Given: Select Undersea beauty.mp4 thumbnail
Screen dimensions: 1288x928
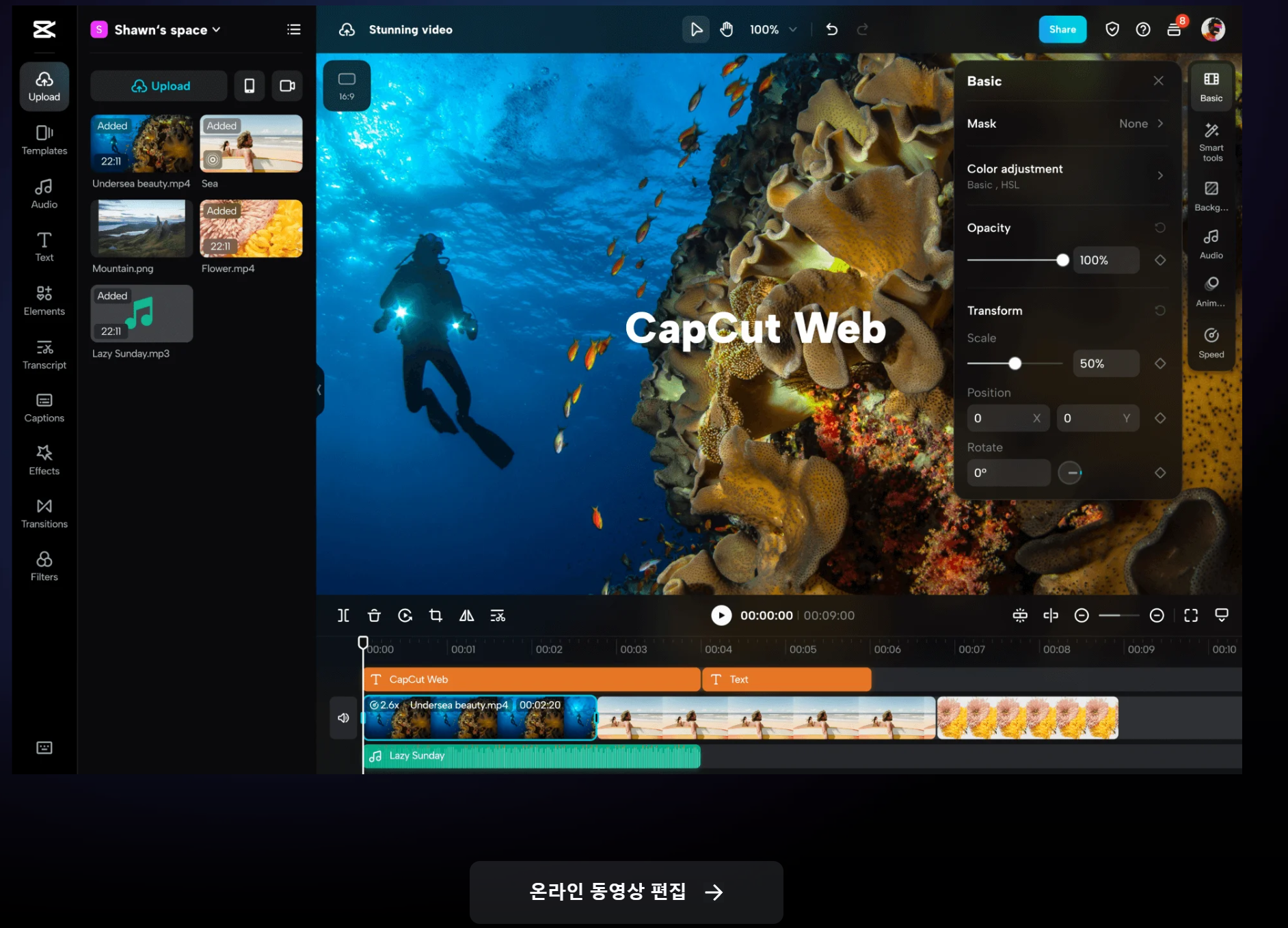Looking at the screenshot, I should tap(142, 144).
